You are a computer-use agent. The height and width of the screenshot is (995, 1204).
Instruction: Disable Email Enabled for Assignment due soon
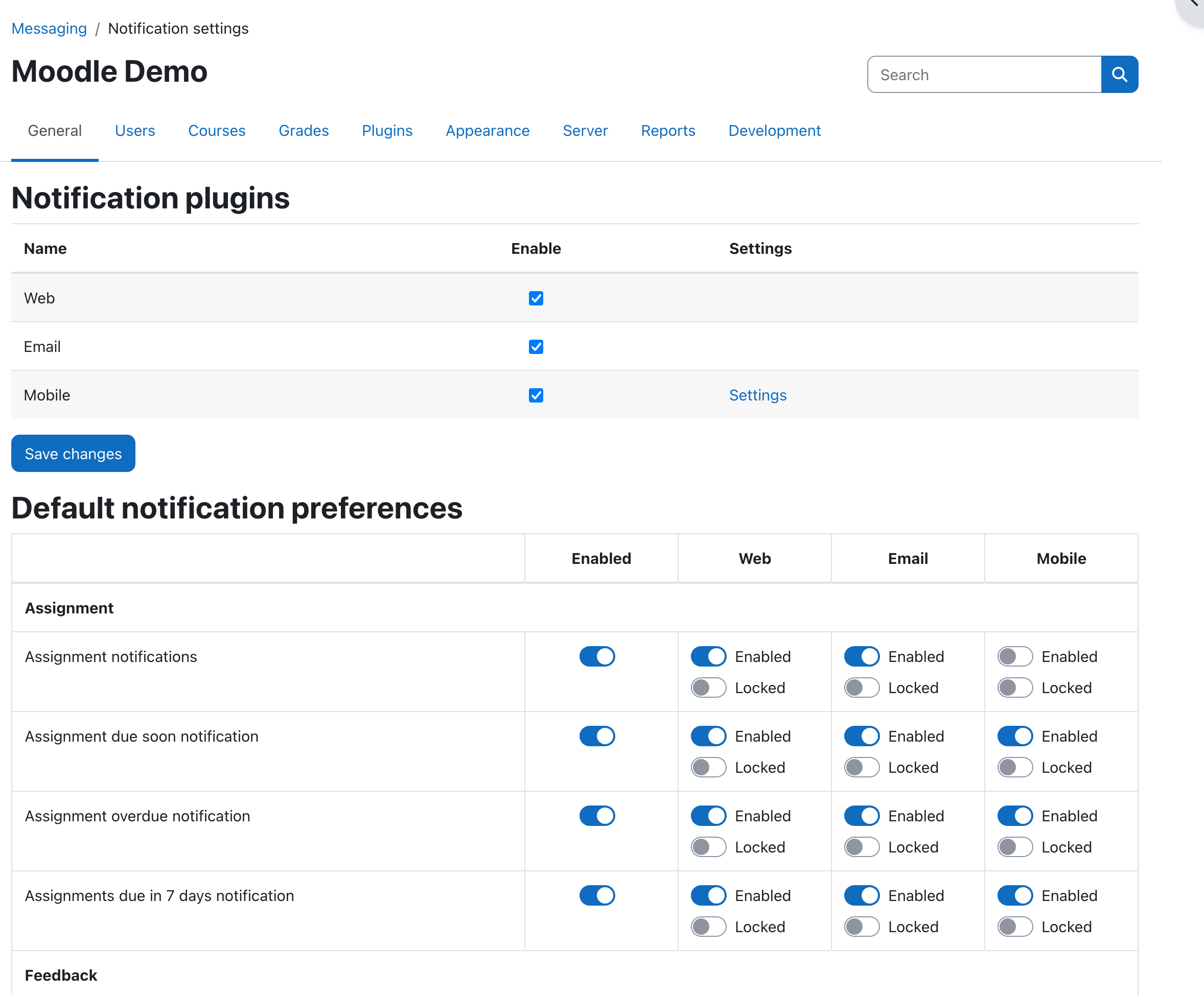862,736
